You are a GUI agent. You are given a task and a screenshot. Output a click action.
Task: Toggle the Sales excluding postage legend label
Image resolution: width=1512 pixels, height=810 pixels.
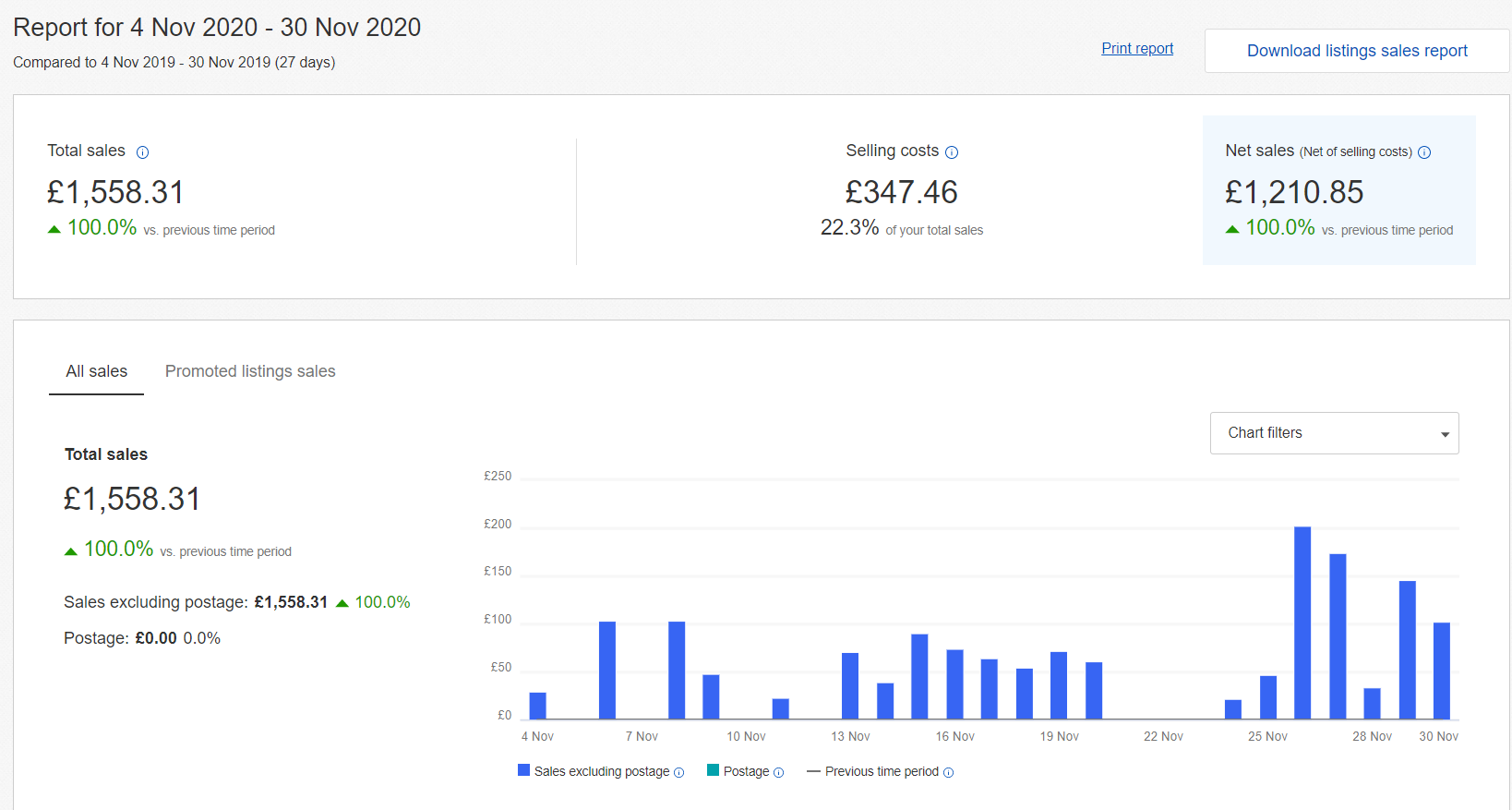pyautogui.click(x=602, y=771)
